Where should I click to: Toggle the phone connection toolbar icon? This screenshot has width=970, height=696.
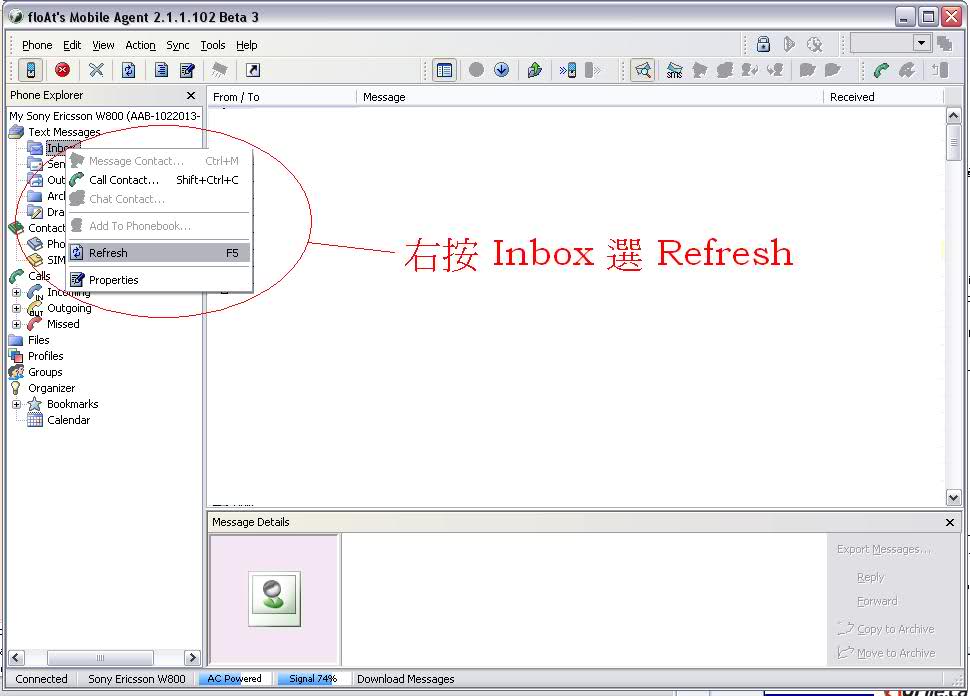pyautogui.click(x=30, y=70)
